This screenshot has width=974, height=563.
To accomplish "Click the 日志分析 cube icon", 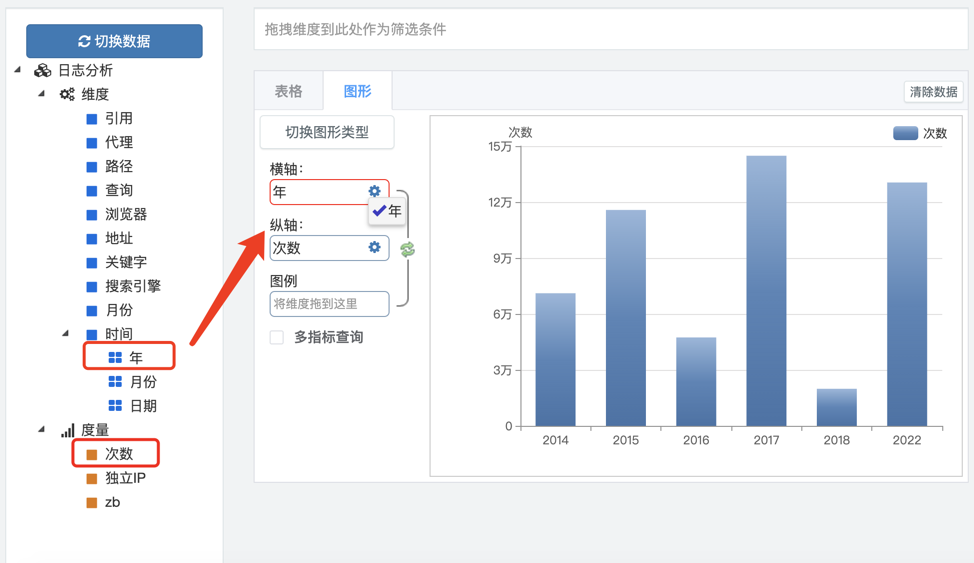I will point(42,70).
